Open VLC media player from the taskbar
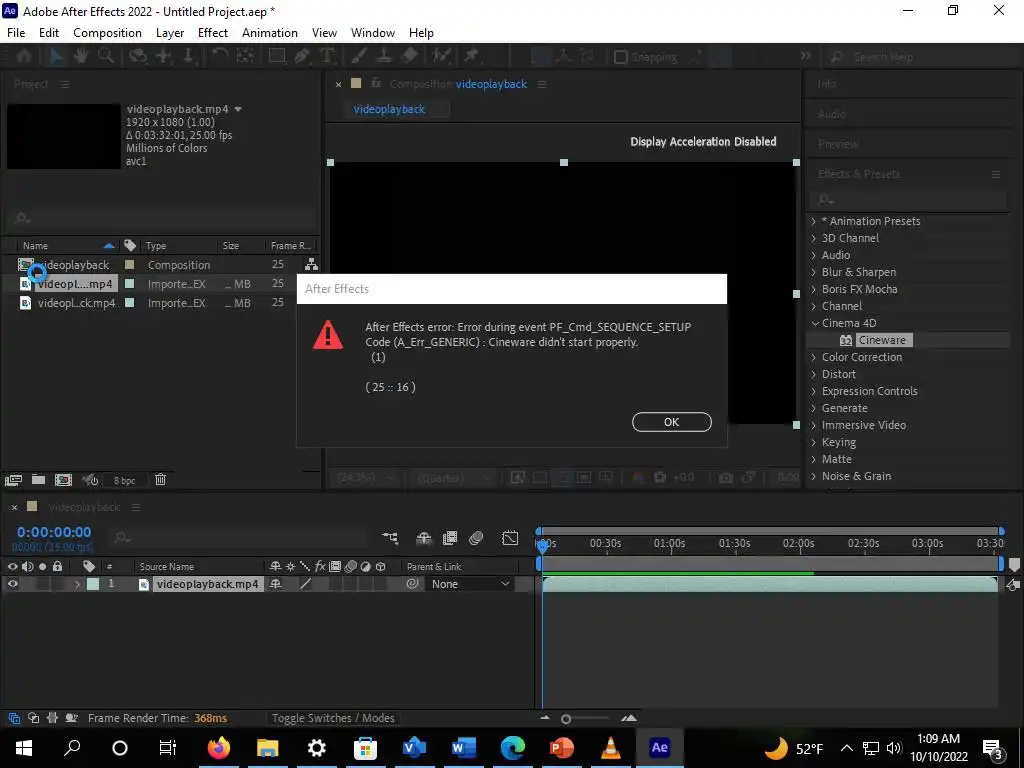 click(611, 748)
